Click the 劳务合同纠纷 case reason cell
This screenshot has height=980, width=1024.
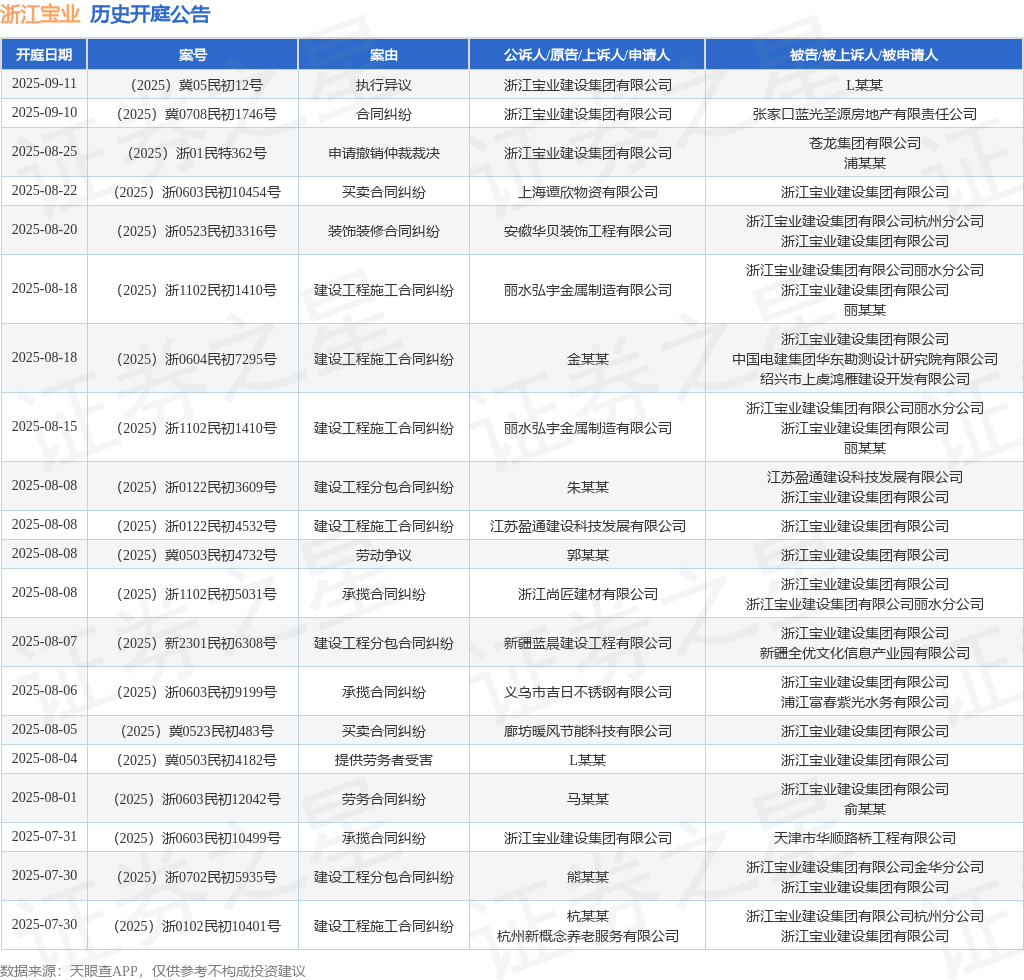click(383, 799)
